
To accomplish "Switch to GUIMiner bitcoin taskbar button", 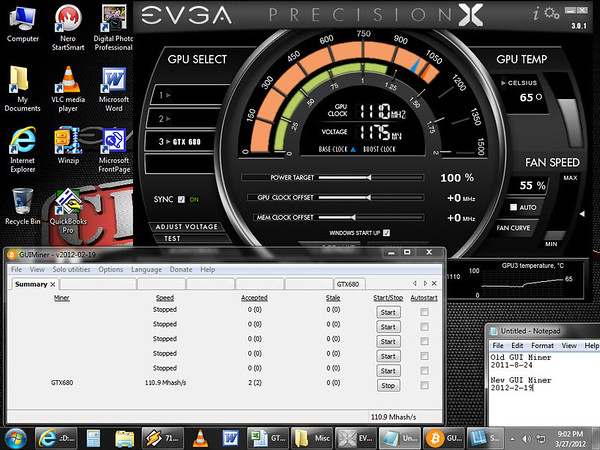I will click(444, 438).
